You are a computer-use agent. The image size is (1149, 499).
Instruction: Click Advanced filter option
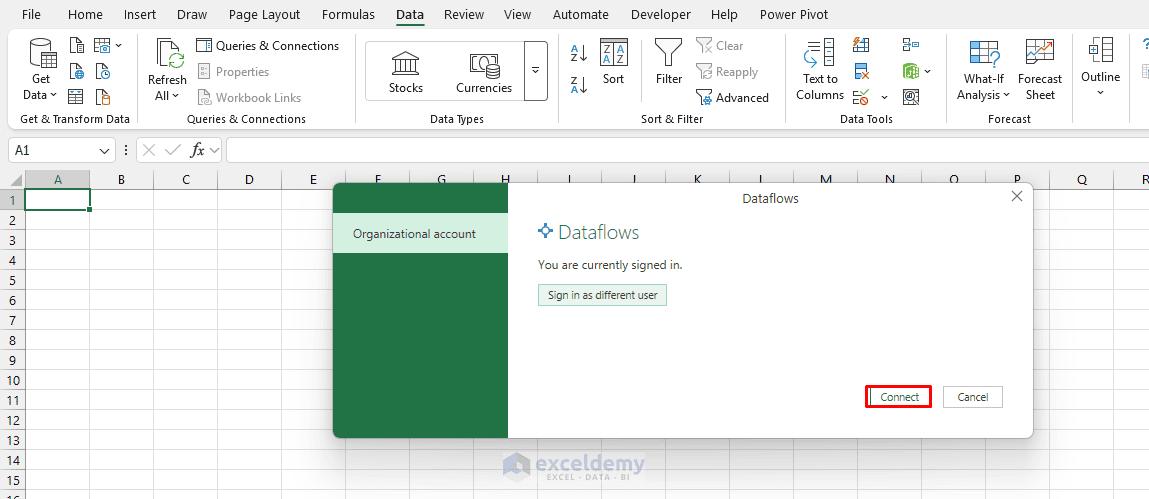pyautogui.click(x=732, y=97)
